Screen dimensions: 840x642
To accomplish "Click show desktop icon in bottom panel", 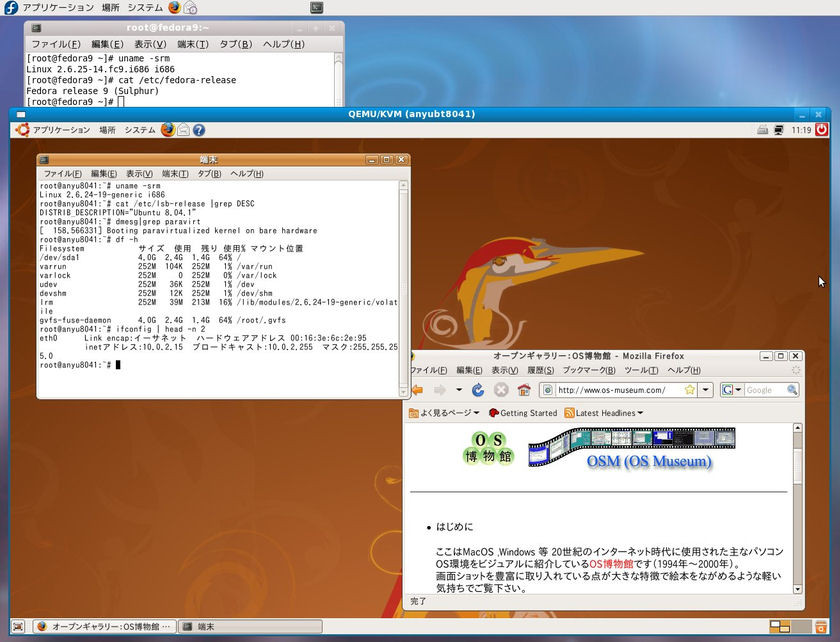I will click(x=18, y=626).
